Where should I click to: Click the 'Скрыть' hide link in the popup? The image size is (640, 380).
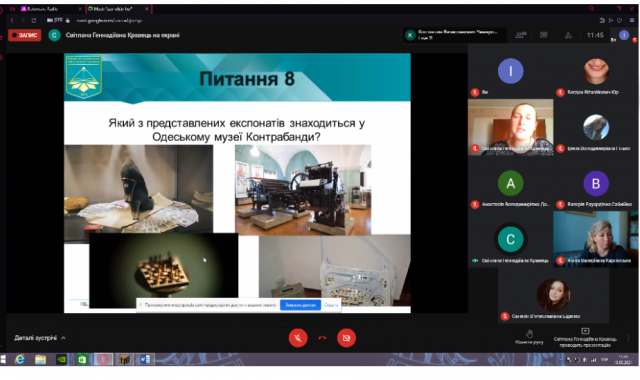331,305
